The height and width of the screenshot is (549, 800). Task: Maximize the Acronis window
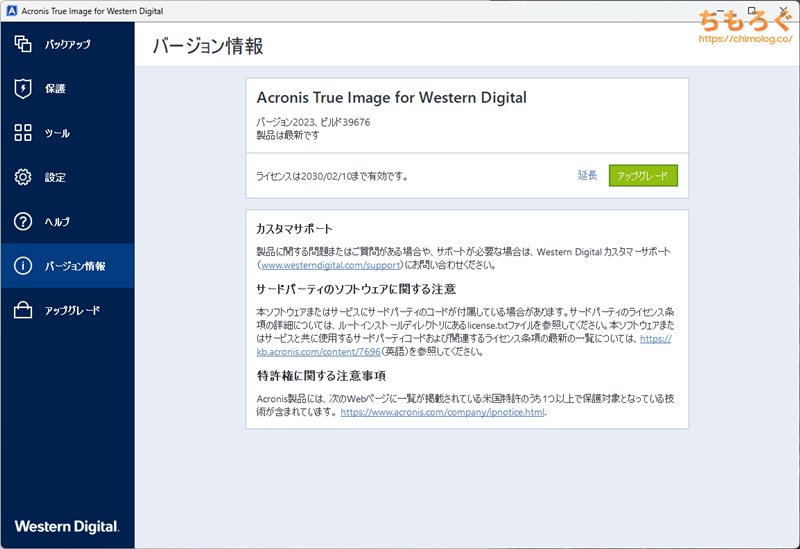click(x=752, y=10)
